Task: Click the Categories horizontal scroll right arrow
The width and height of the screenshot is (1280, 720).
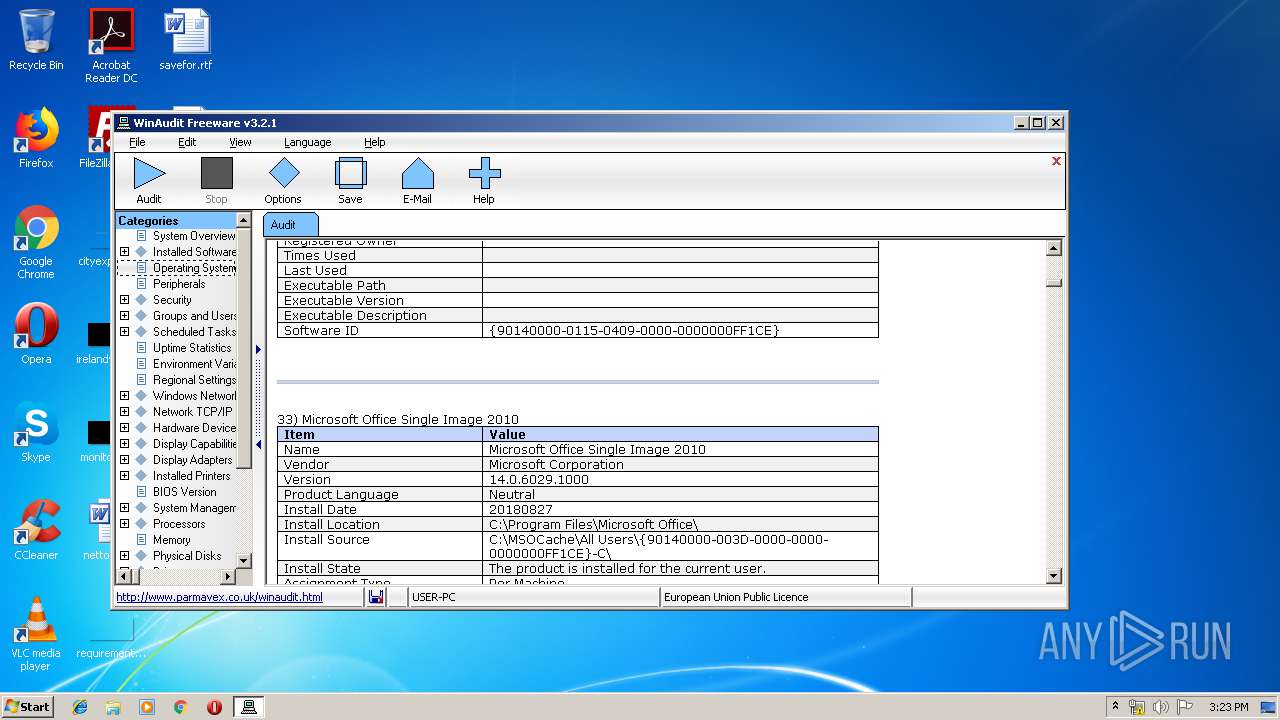Action: point(228,576)
